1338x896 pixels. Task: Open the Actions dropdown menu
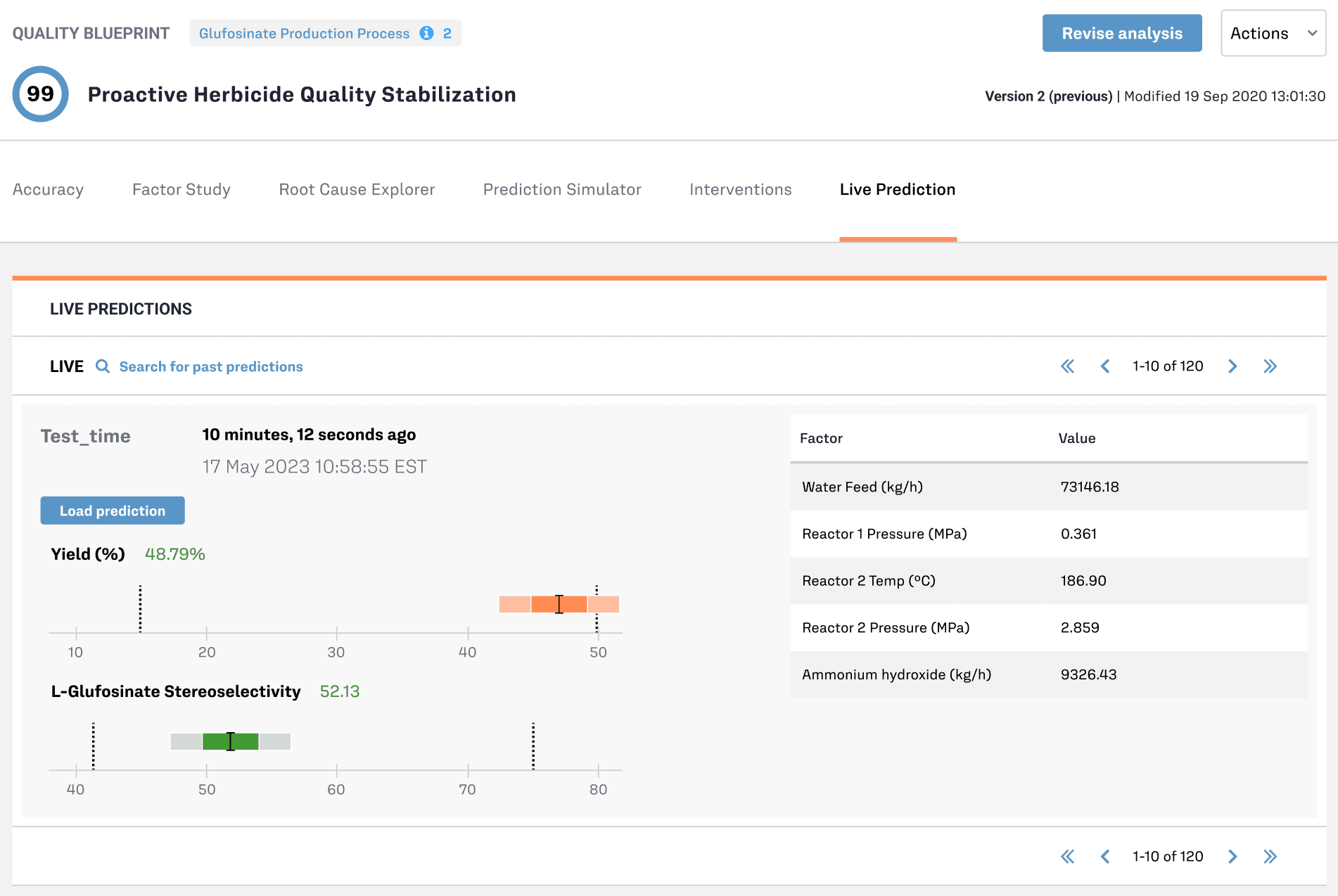pyautogui.click(x=1273, y=33)
